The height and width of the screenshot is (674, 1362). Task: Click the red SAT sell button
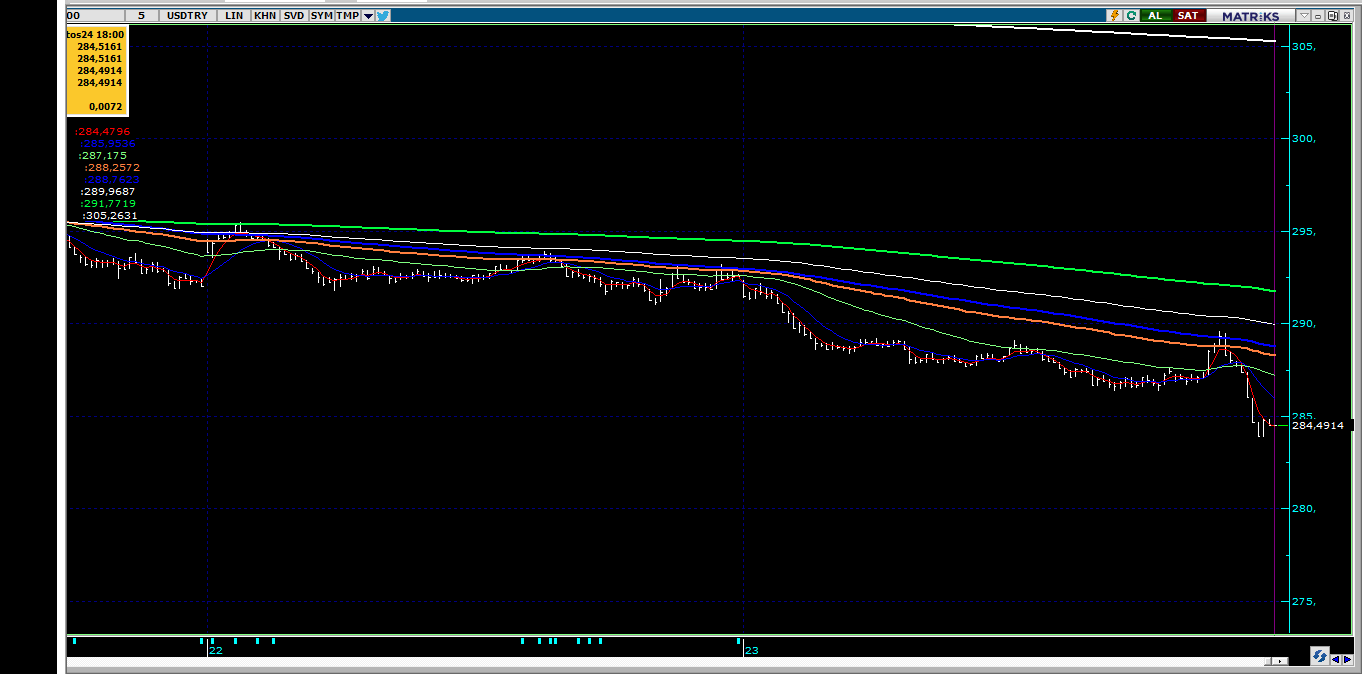pyautogui.click(x=1188, y=15)
